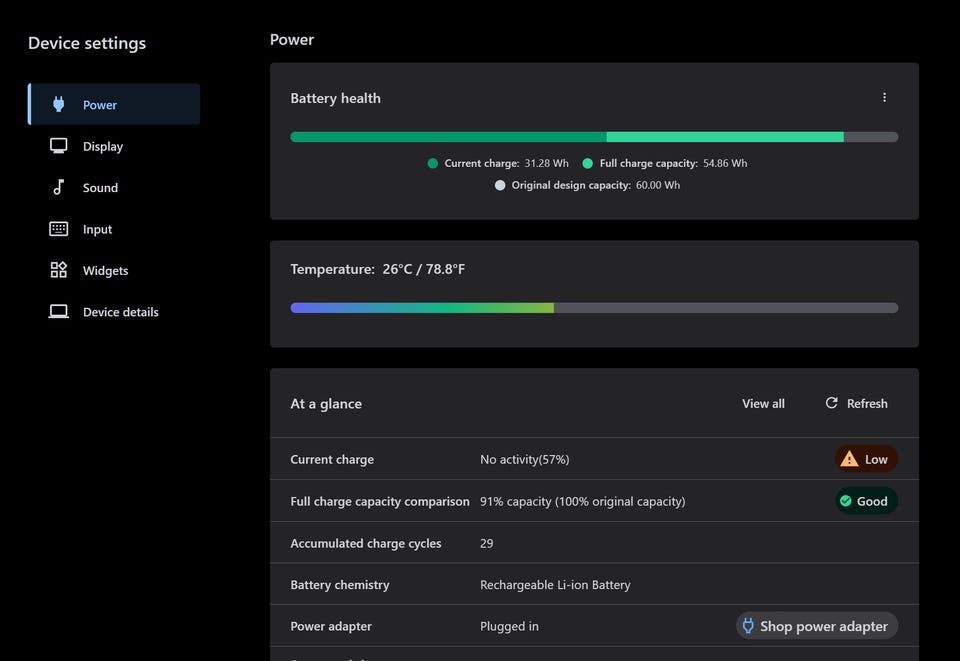This screenshot has width=960, height=661.
Task: Click the Refresh button label
Action: point(867,404)
